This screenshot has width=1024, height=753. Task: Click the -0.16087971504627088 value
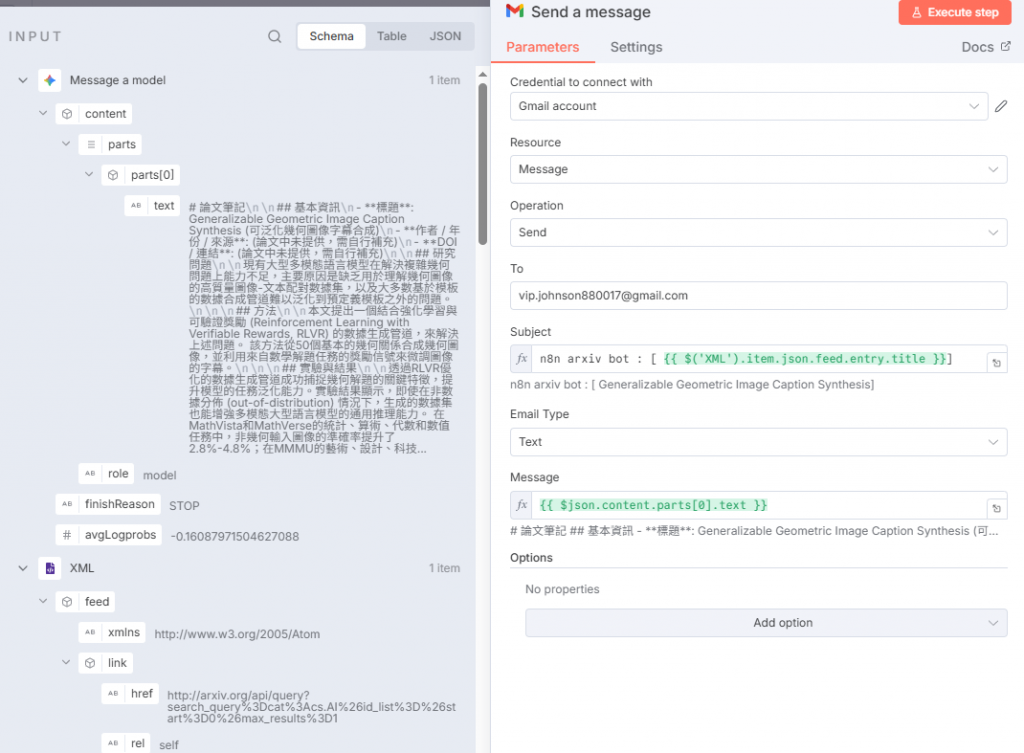coord(234,537)
